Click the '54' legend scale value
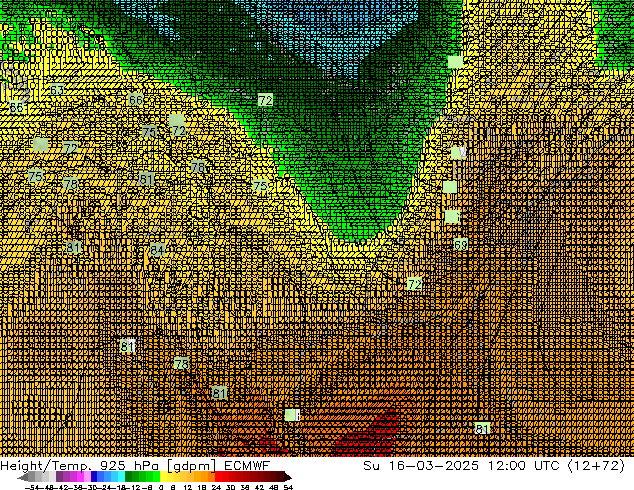Image resolution: width=634 pixels, height=490 pixels. coord(288,487)
